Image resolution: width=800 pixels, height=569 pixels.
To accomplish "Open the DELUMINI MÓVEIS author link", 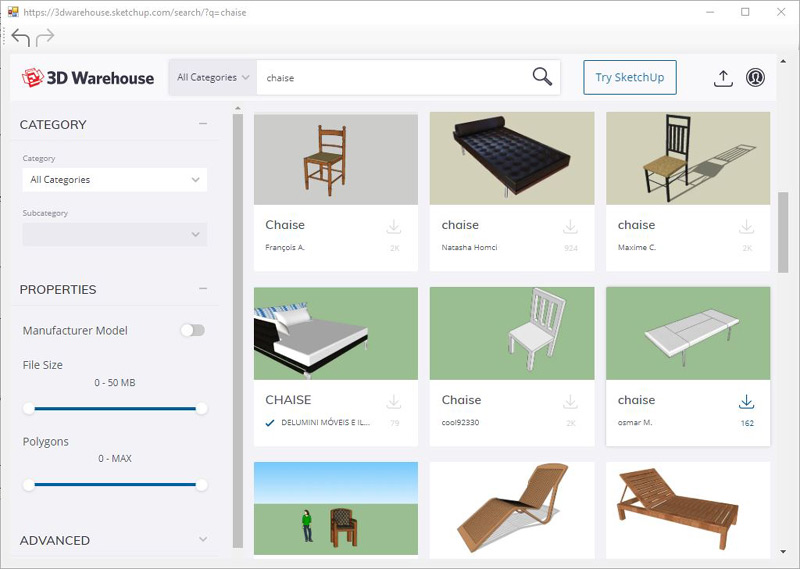I will [318, 423].
